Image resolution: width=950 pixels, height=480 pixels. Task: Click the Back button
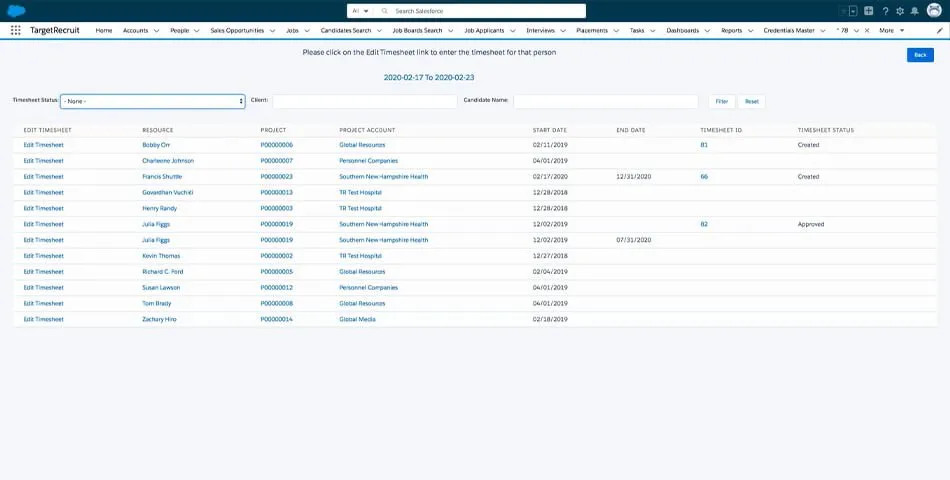(x=920, y=55)
